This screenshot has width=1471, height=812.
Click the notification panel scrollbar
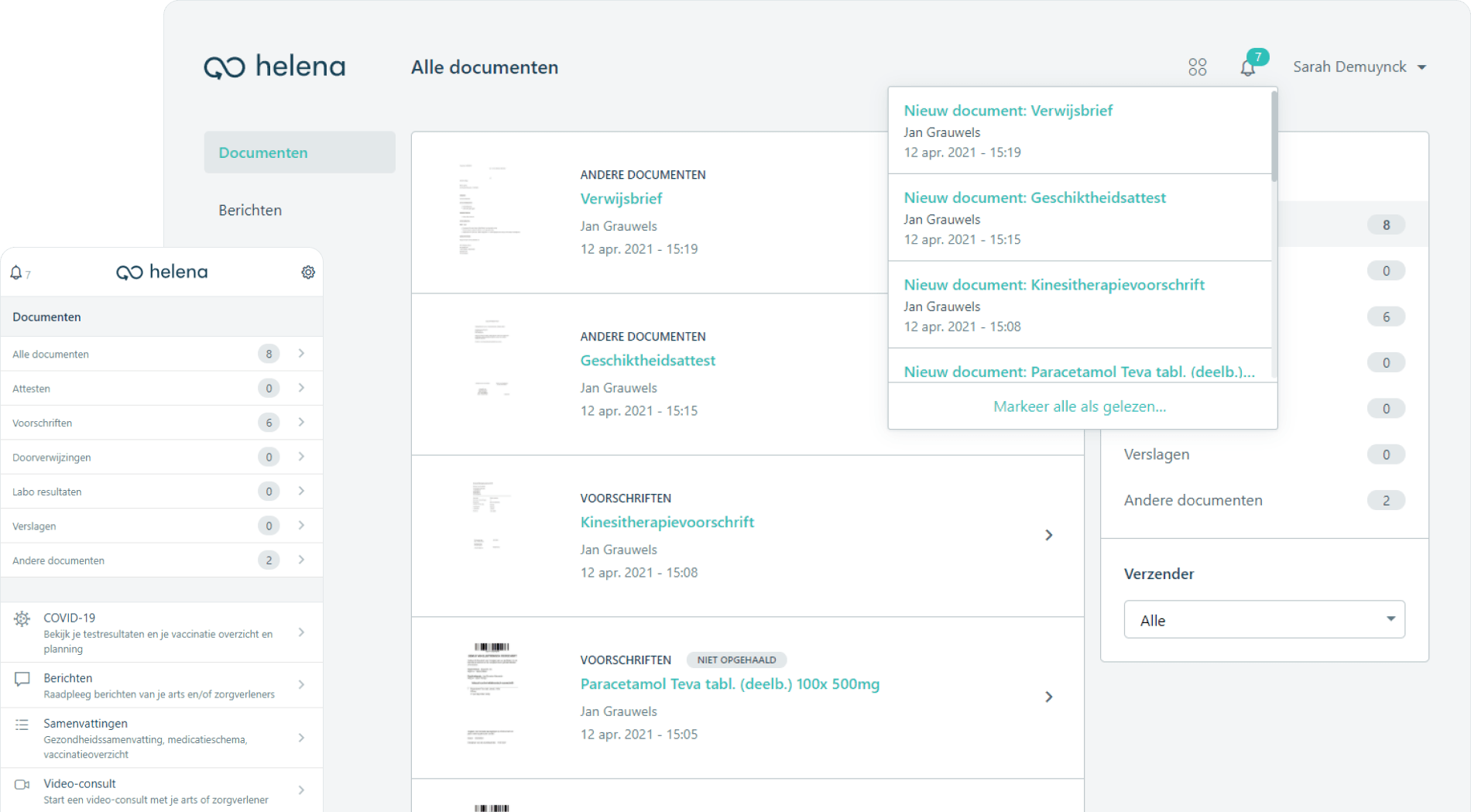point(1274,135)
